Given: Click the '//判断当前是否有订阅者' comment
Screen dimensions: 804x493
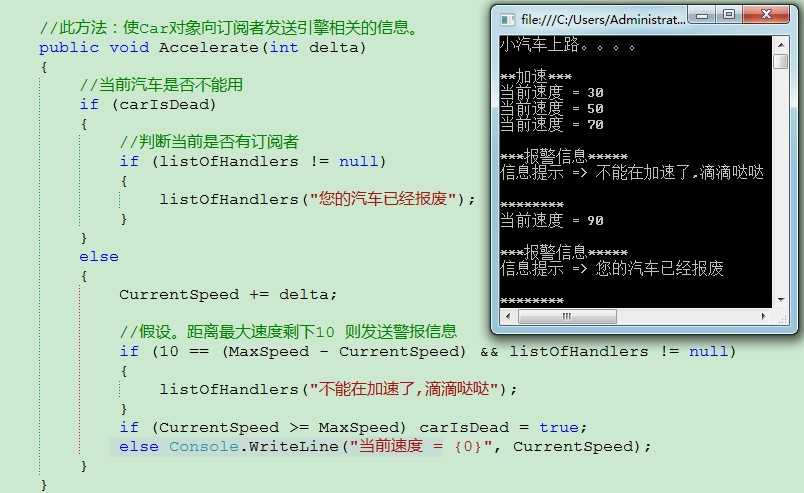Looking at the screenshot, I should click(x=209, y=142).
